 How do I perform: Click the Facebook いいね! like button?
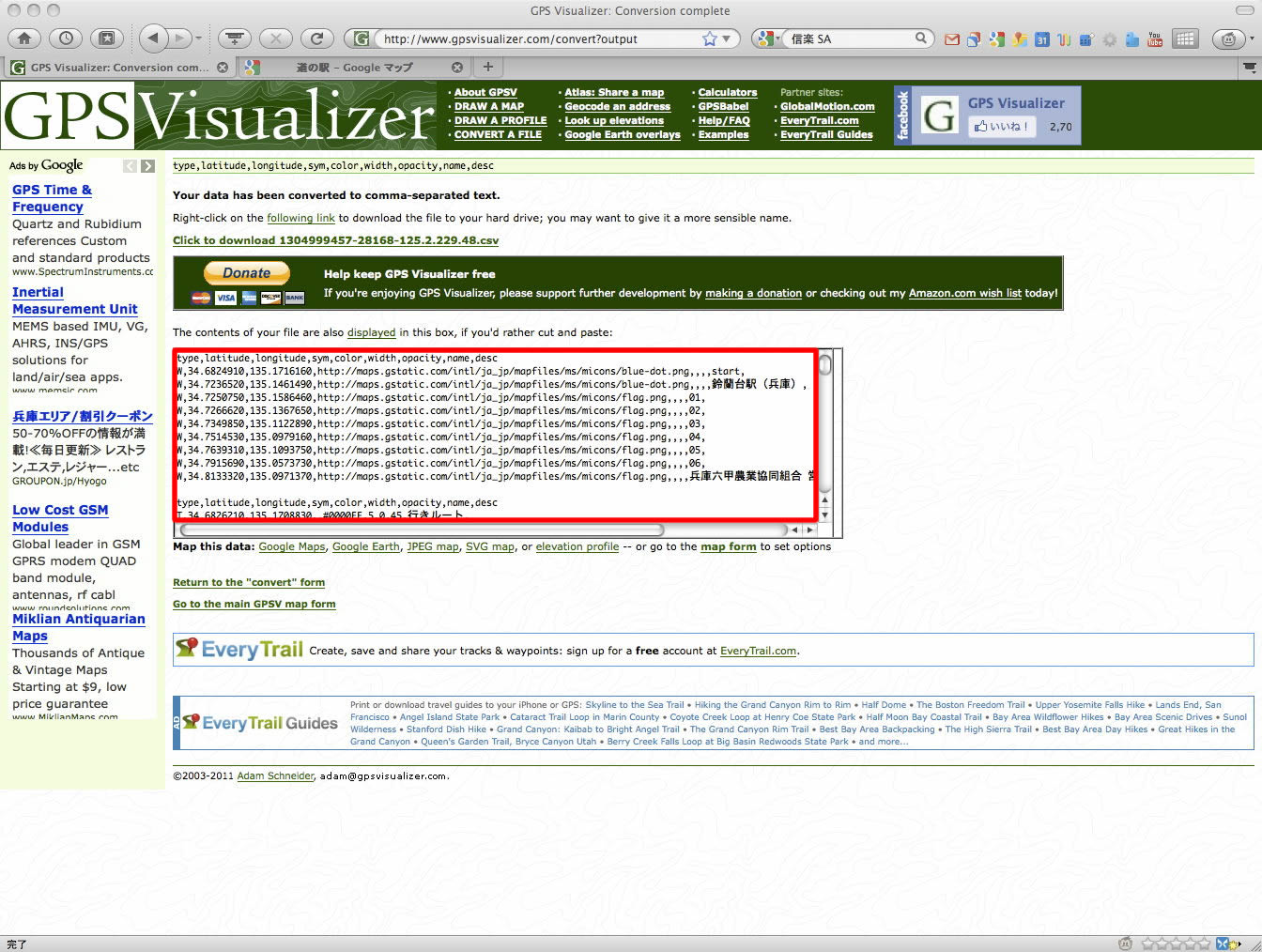point(1002,127)
